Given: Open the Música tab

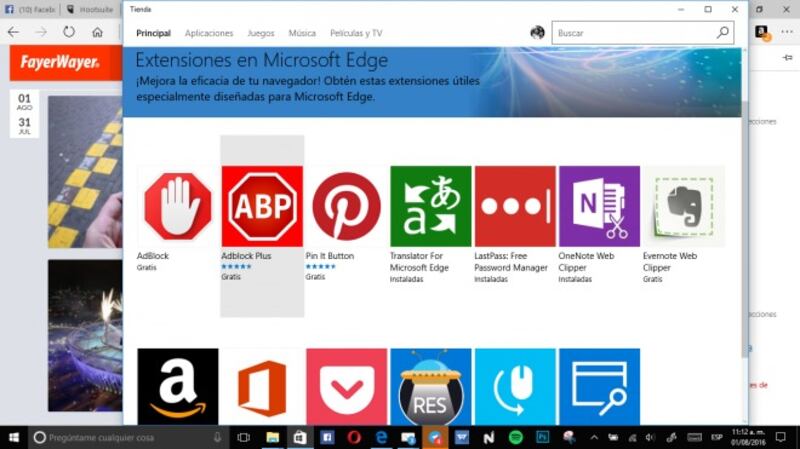Looking at the screenshot, I should pos(302,33).
